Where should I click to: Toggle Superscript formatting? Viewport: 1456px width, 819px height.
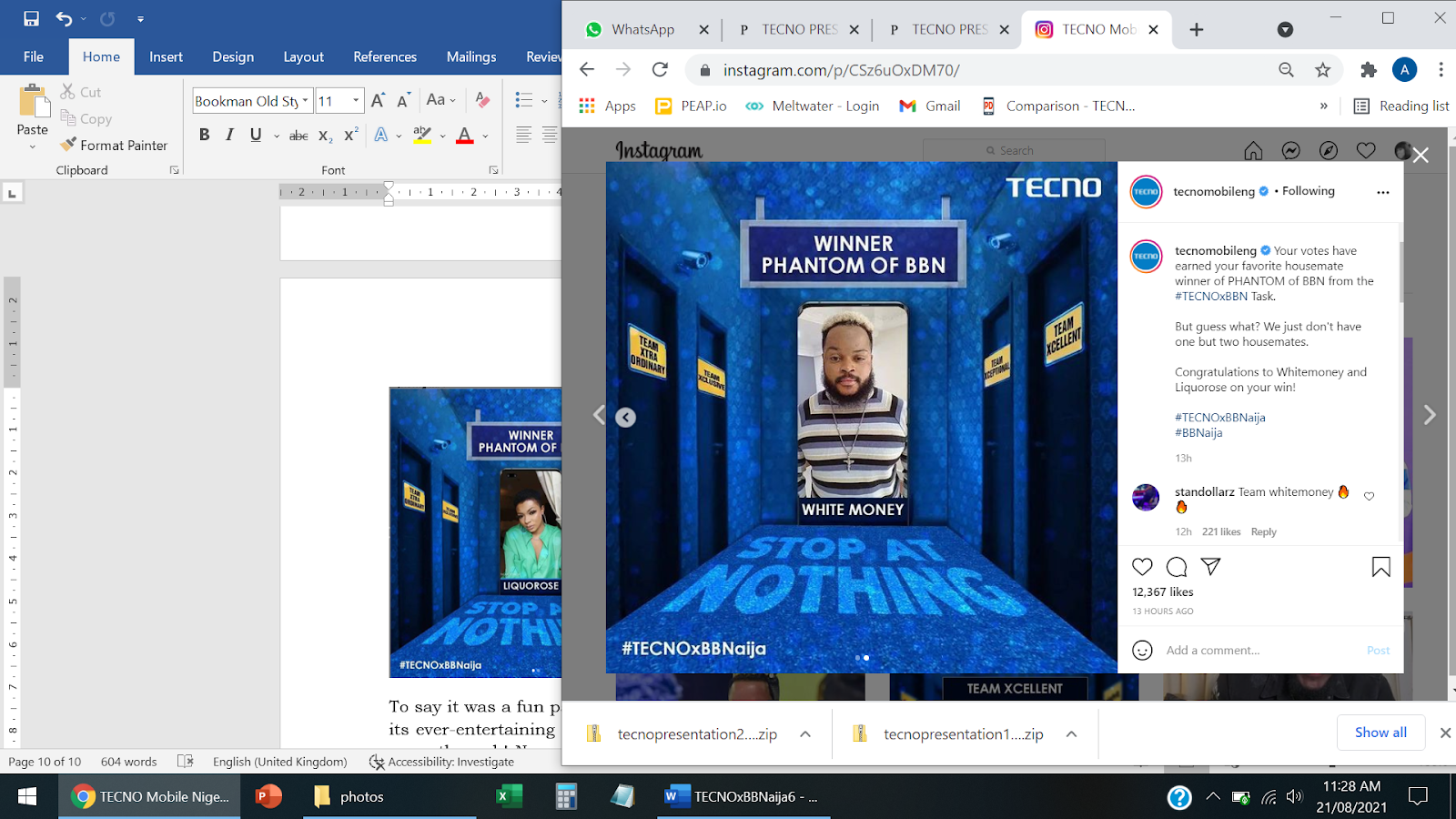pos(350,135)
